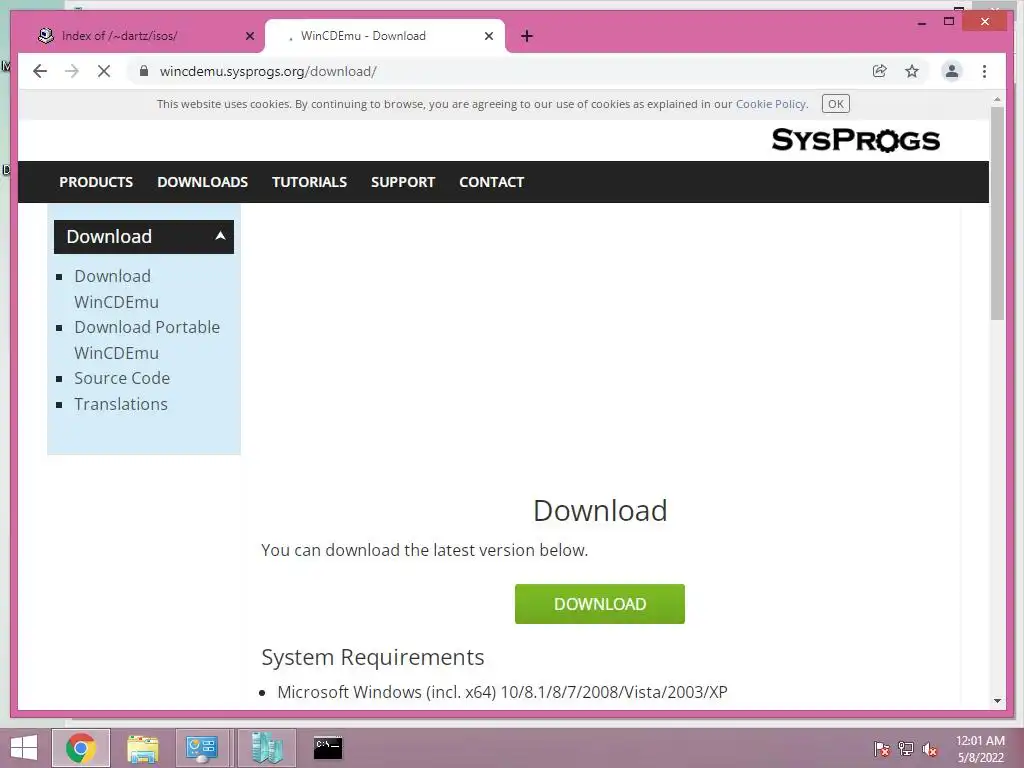The height and width of the screenshot is (768, 1024).
Task: Click the muted volume tray icon
Action: coord(930,749)
